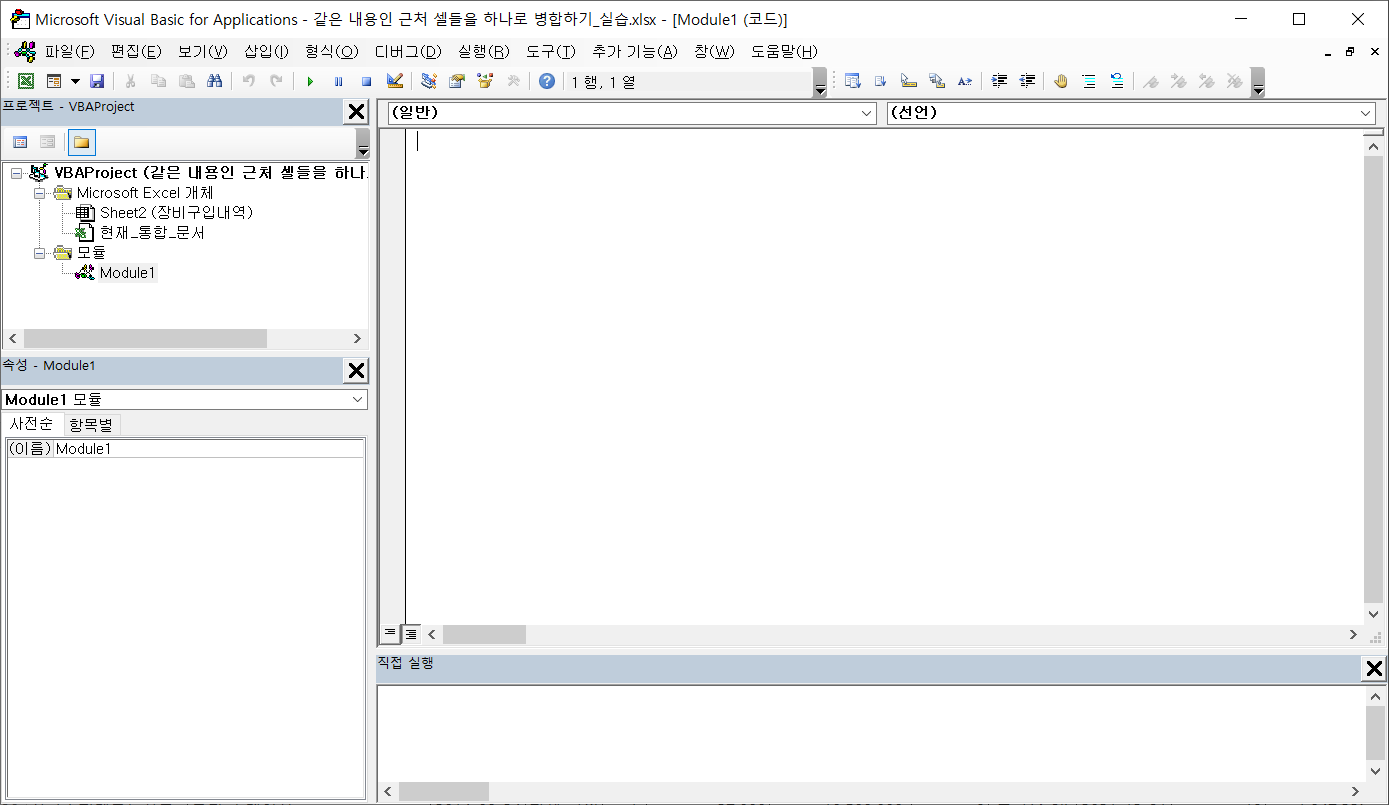The height and width of the screenshot is (805, 1389).
Task: Open the 도구(T) menu
Action: (551, 51)
